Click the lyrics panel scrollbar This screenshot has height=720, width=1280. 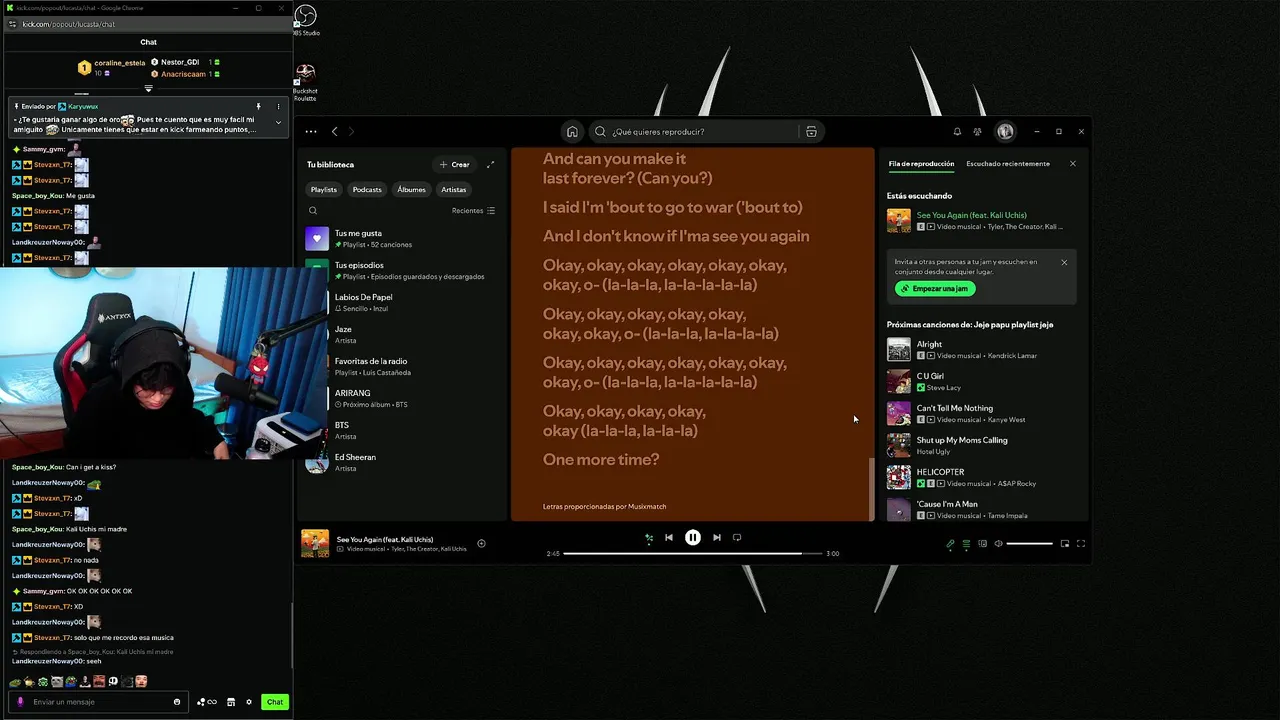click(x=870, y=488)
